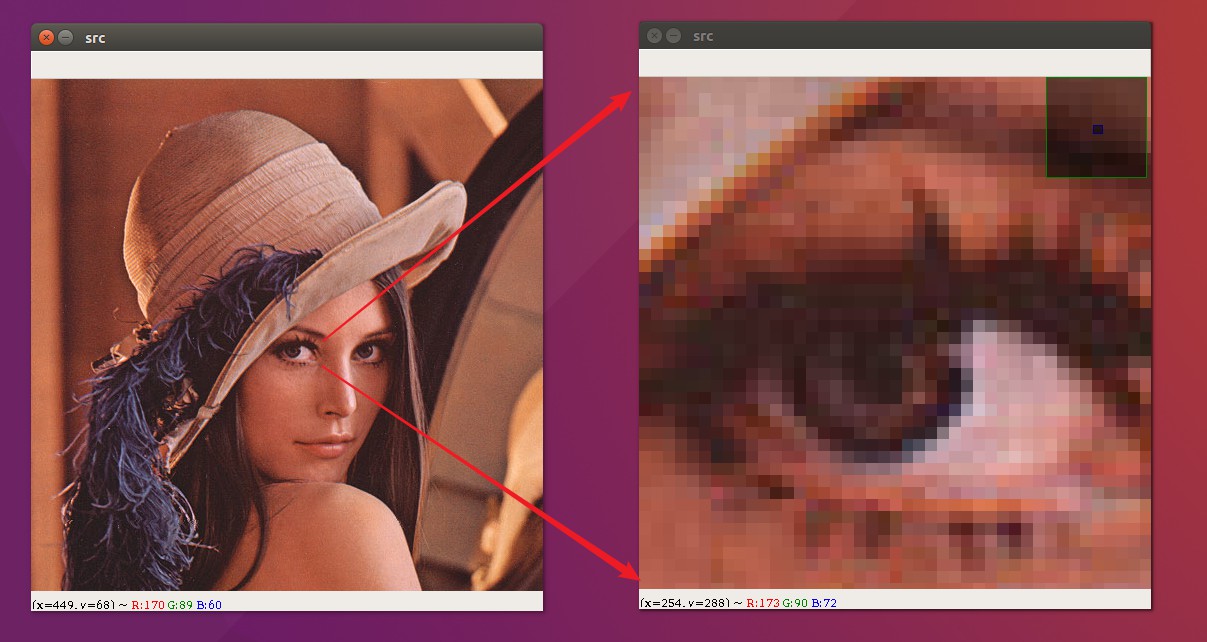This screenshot has height=642, width=1207.
Task: Click the blue position marker in the minimap
Action: pos(1098,130)
